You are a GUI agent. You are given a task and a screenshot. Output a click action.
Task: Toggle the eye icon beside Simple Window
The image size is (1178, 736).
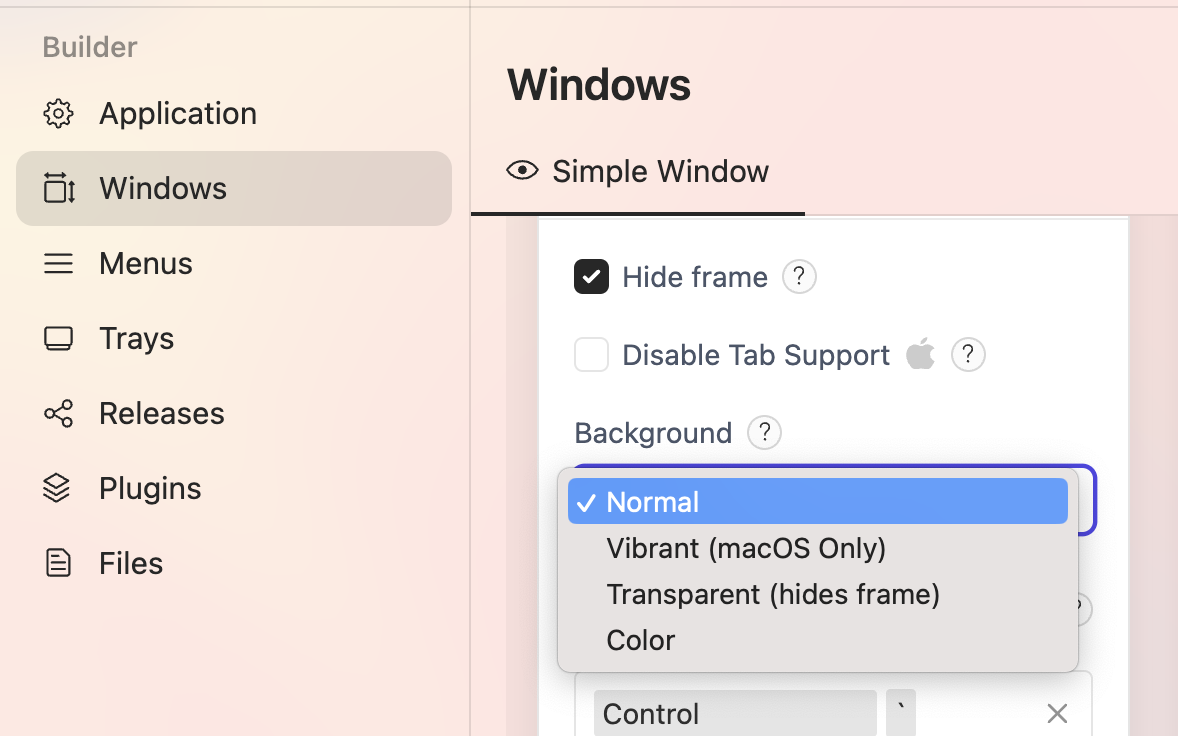click(521, 170)
